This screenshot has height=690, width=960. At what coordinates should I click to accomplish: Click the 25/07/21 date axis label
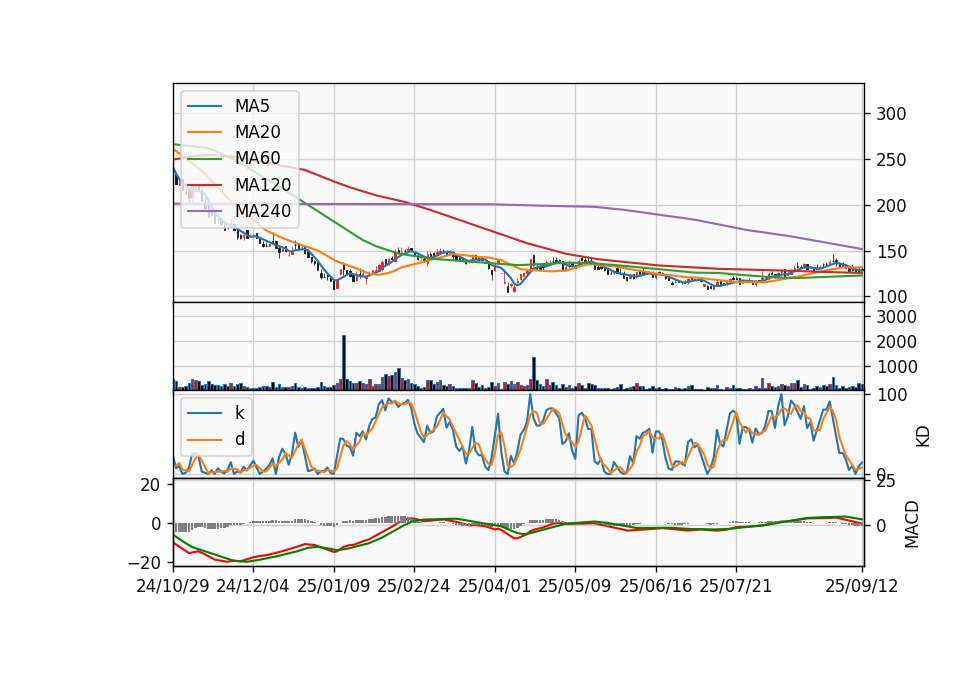coord(736,586)
